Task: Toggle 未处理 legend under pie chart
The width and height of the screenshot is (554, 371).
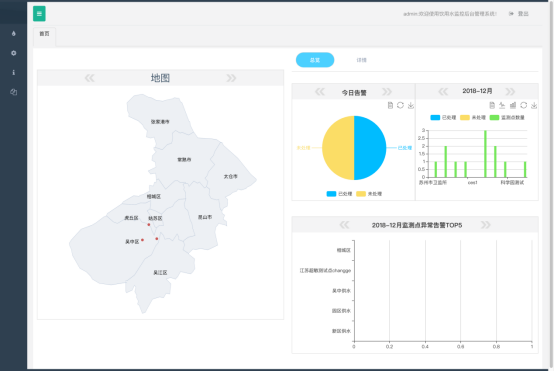Action: (369, 194)
